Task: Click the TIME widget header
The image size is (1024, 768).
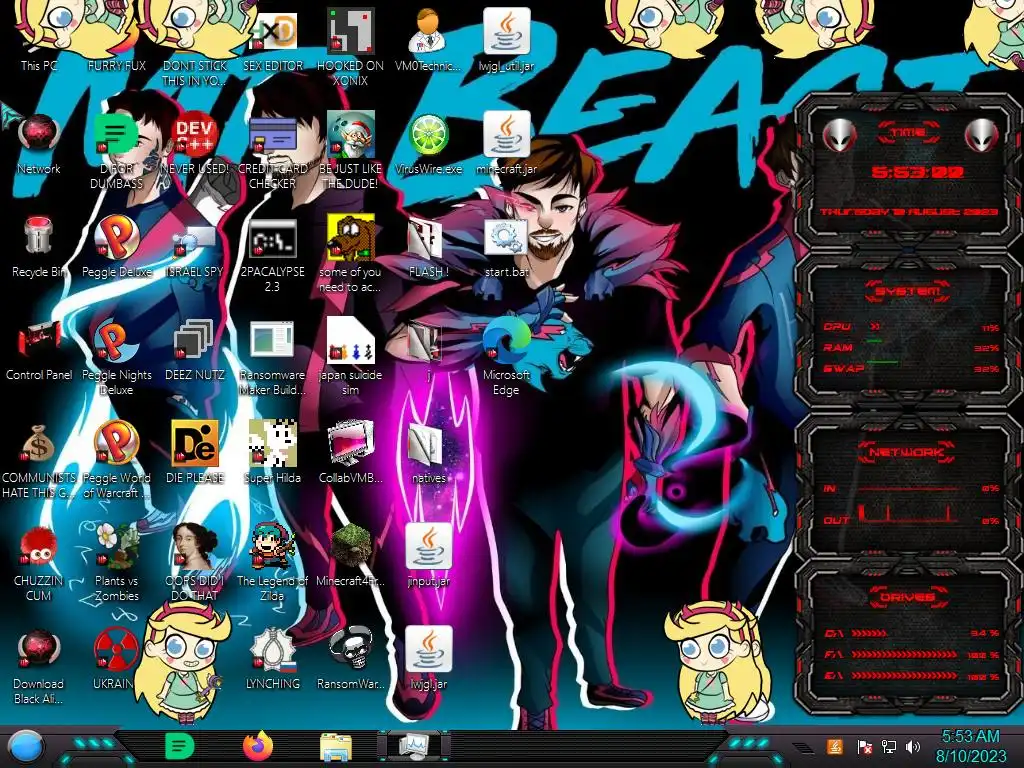Action: (908, 133)
